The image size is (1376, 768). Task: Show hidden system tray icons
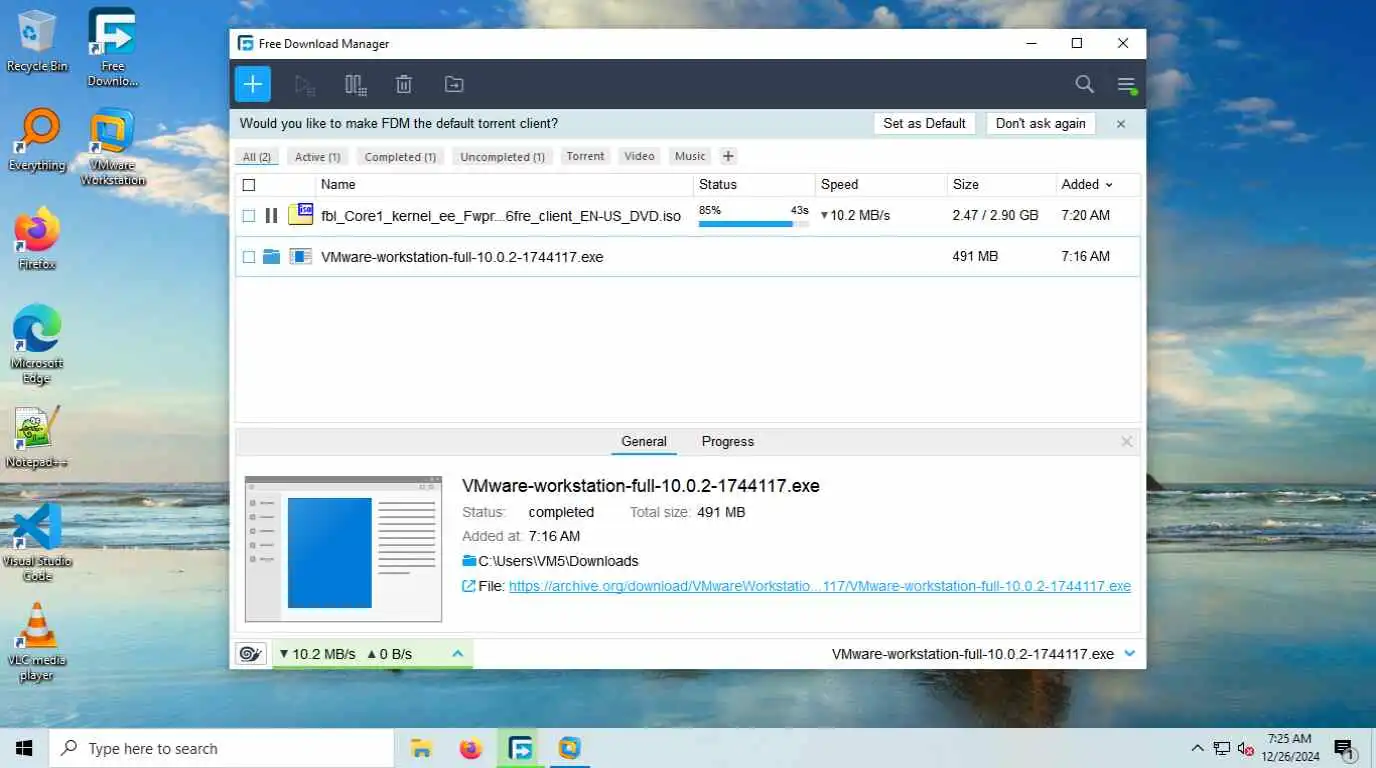tap(1197, 748)
